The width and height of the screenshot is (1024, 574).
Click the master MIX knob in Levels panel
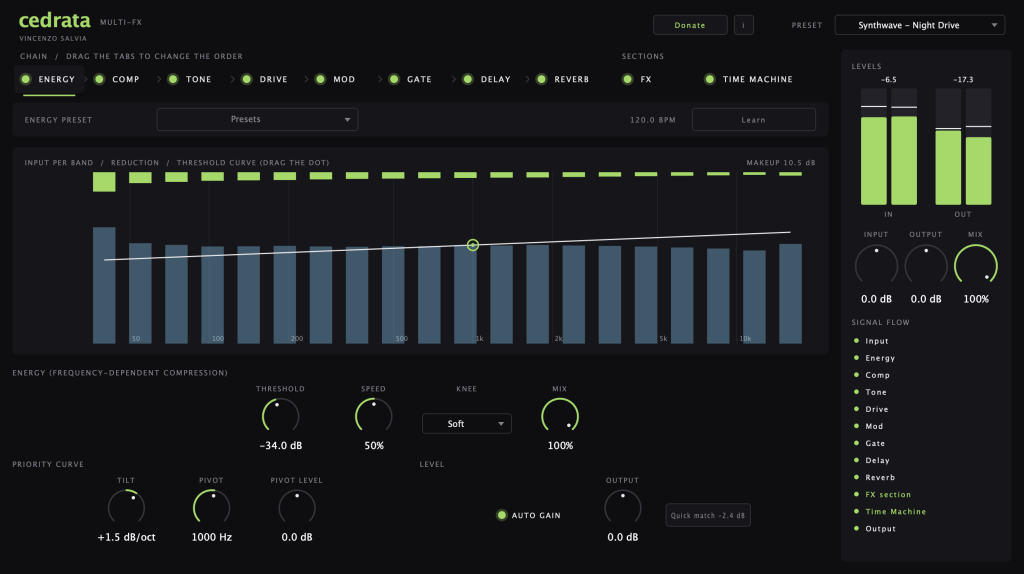pos(976,264)
